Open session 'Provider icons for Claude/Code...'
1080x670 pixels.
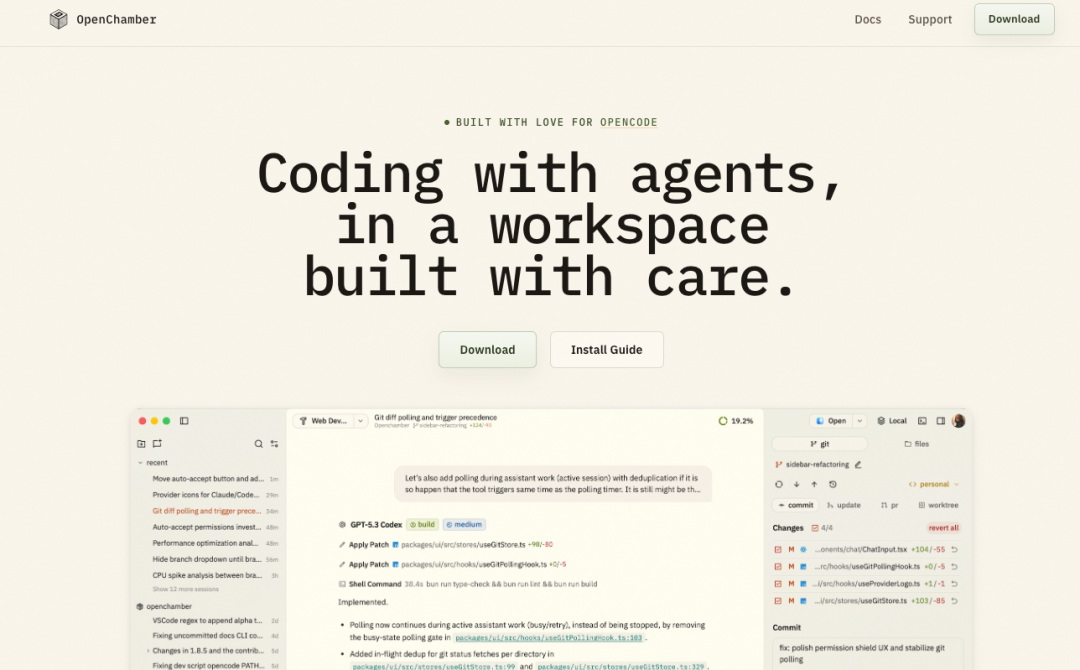pyautogui.click(x=205, y=495)
